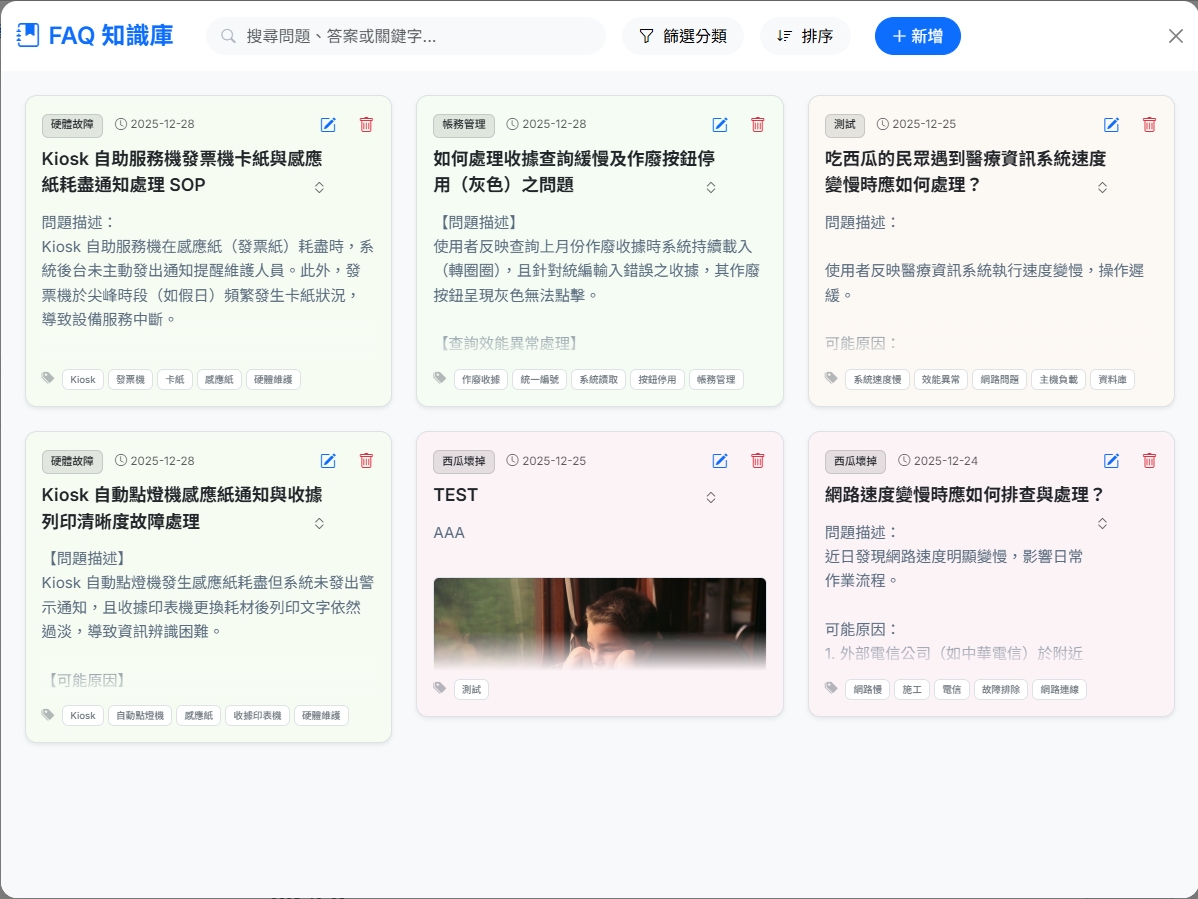Open the 篩選分類 filter menu

(683, 35)
